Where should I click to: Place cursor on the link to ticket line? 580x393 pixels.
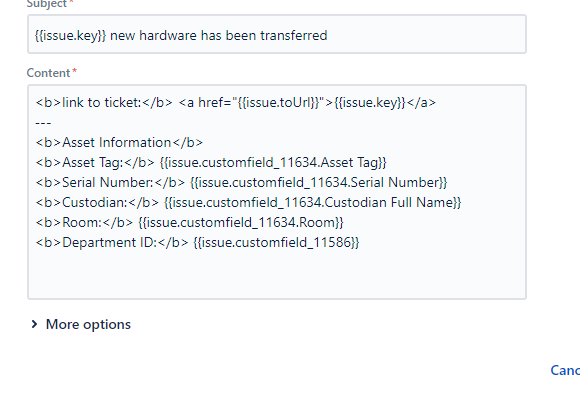click(236, 103)
